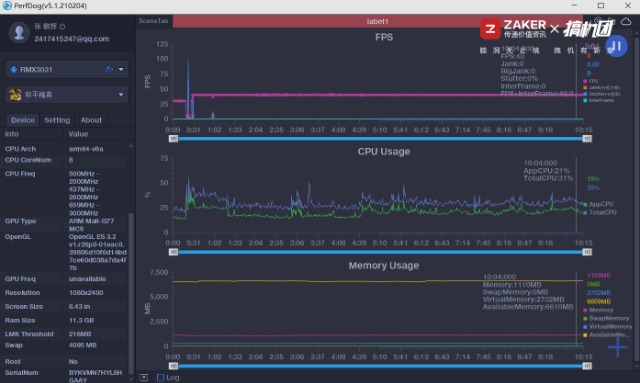Screen dimensions: 640x383
Task: Click the RMX3031 device connection icon
Action: pos(13,69)
